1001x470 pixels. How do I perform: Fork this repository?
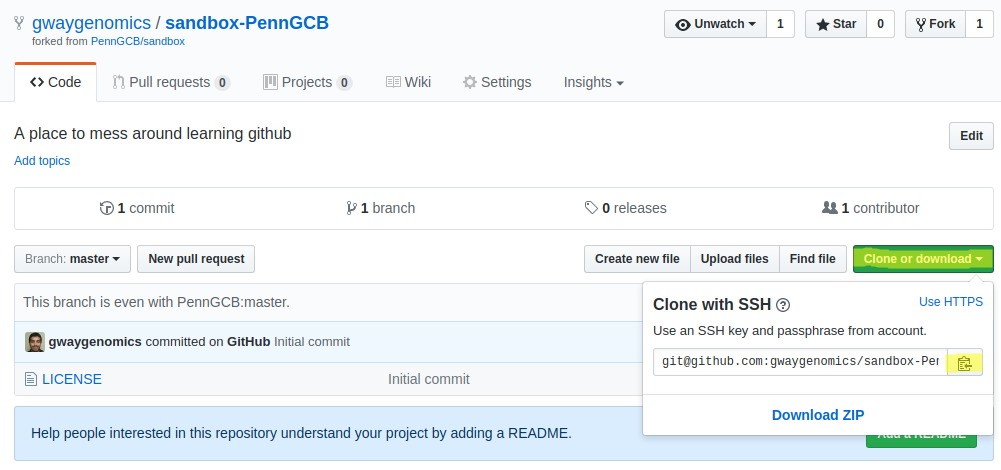(x=934, y=24)
